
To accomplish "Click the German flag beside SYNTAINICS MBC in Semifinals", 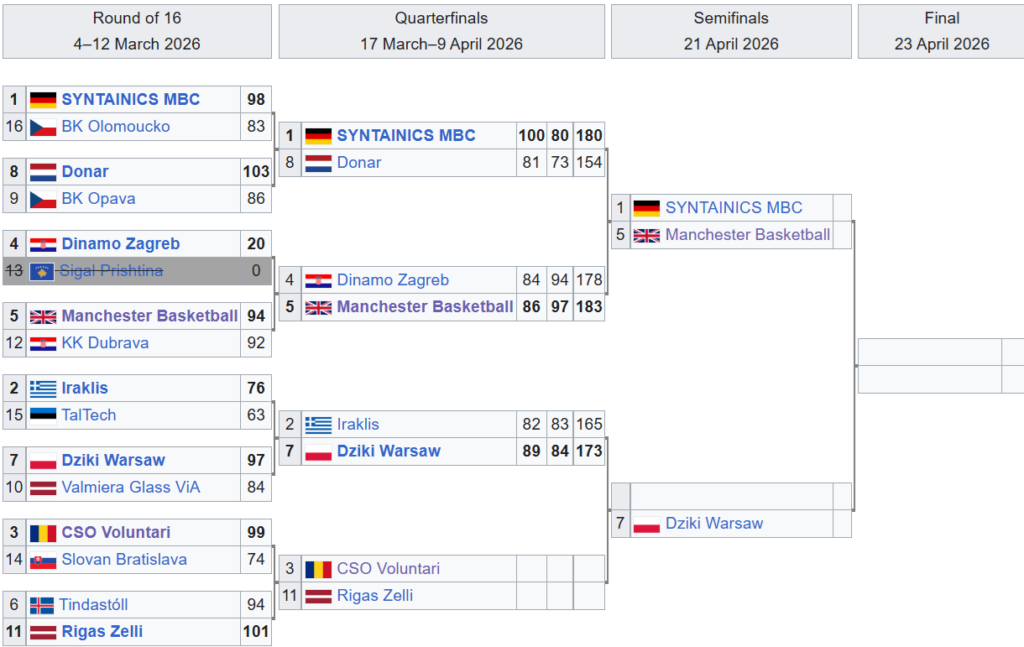I will [x=646, y=208].
